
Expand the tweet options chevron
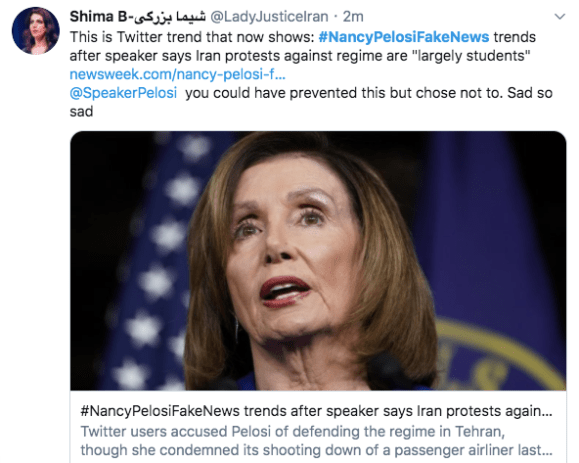click(x=560, y=17)
